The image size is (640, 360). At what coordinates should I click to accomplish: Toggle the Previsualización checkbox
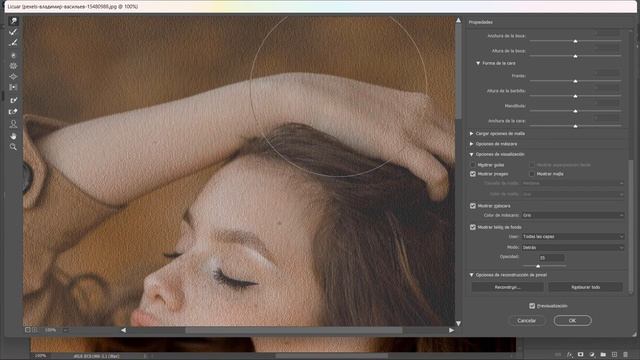pyautogui.click(x=532, y=306)
